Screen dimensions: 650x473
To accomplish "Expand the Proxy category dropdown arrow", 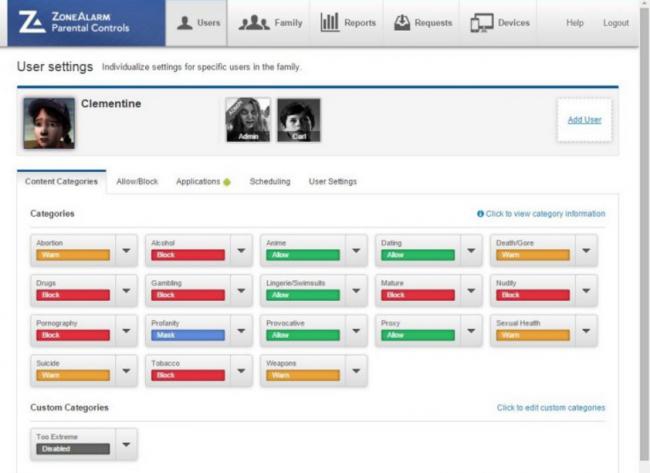I will (x=471, y=331).
